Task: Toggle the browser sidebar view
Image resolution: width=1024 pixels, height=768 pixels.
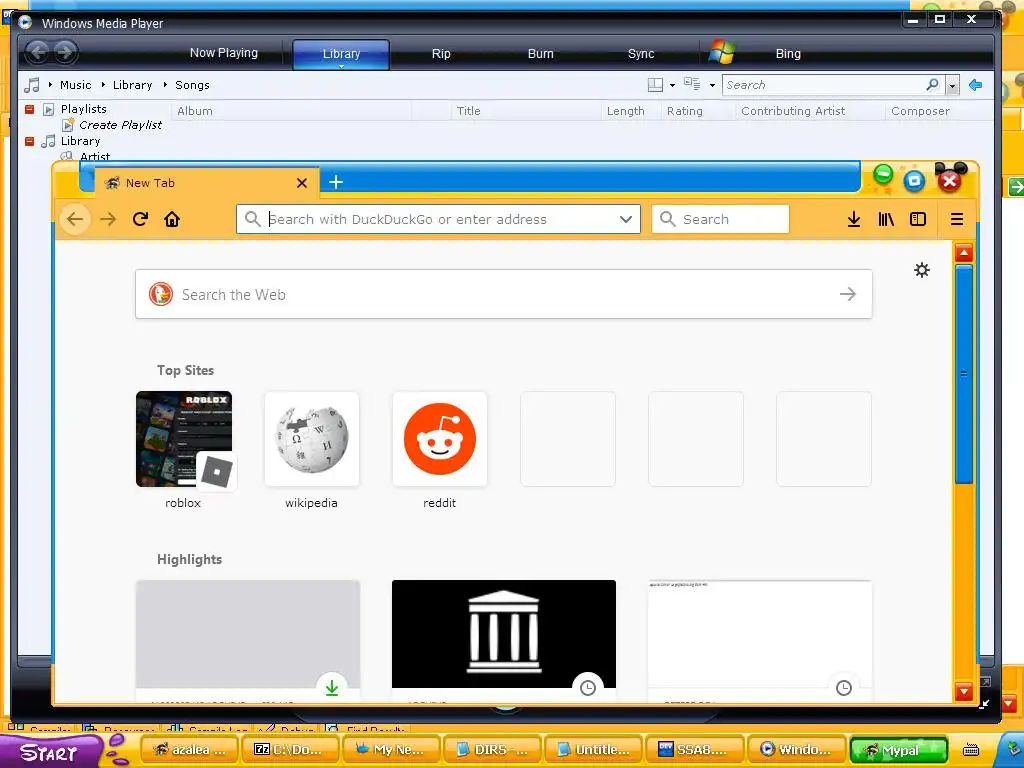Action: [918, 219]
